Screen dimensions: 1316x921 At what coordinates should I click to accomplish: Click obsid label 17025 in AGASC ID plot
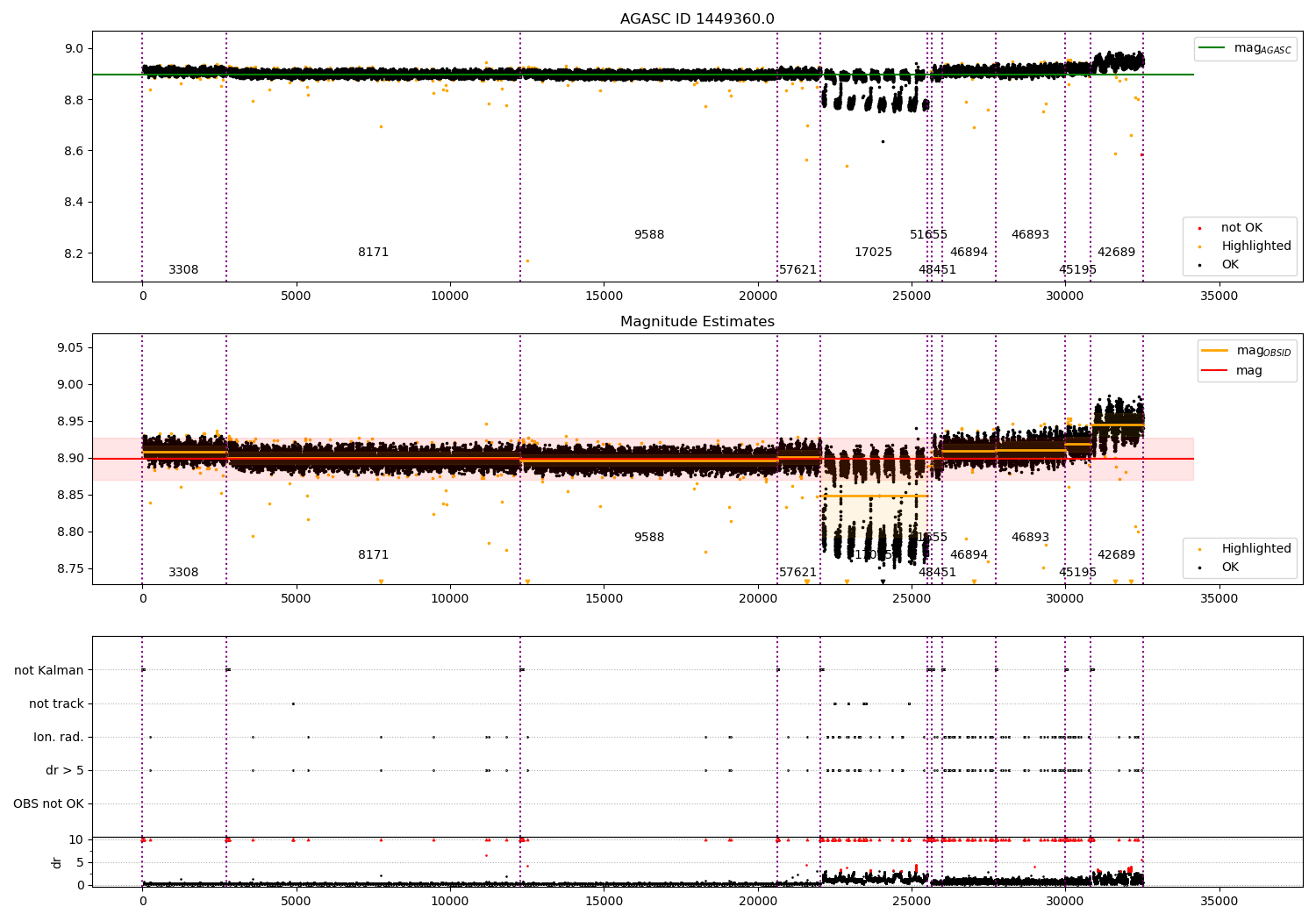tap(873, 253)
